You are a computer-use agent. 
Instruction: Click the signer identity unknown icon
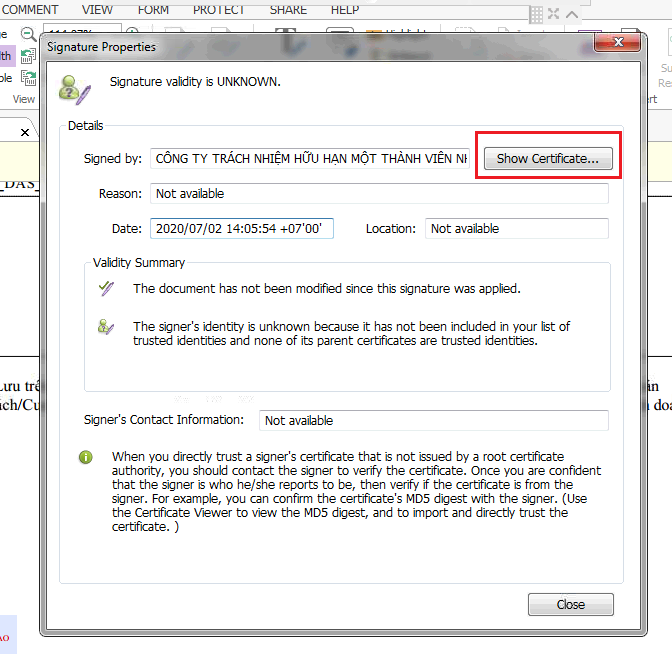[105, 327]
